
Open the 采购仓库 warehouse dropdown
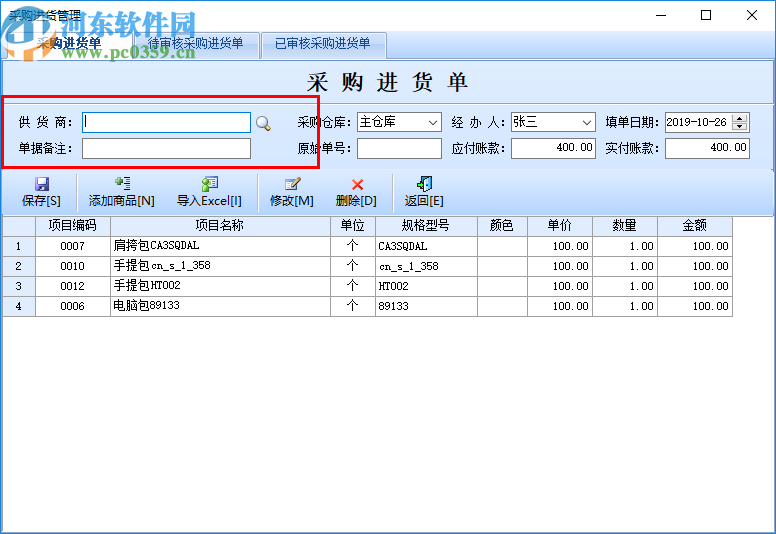point(433,122)
